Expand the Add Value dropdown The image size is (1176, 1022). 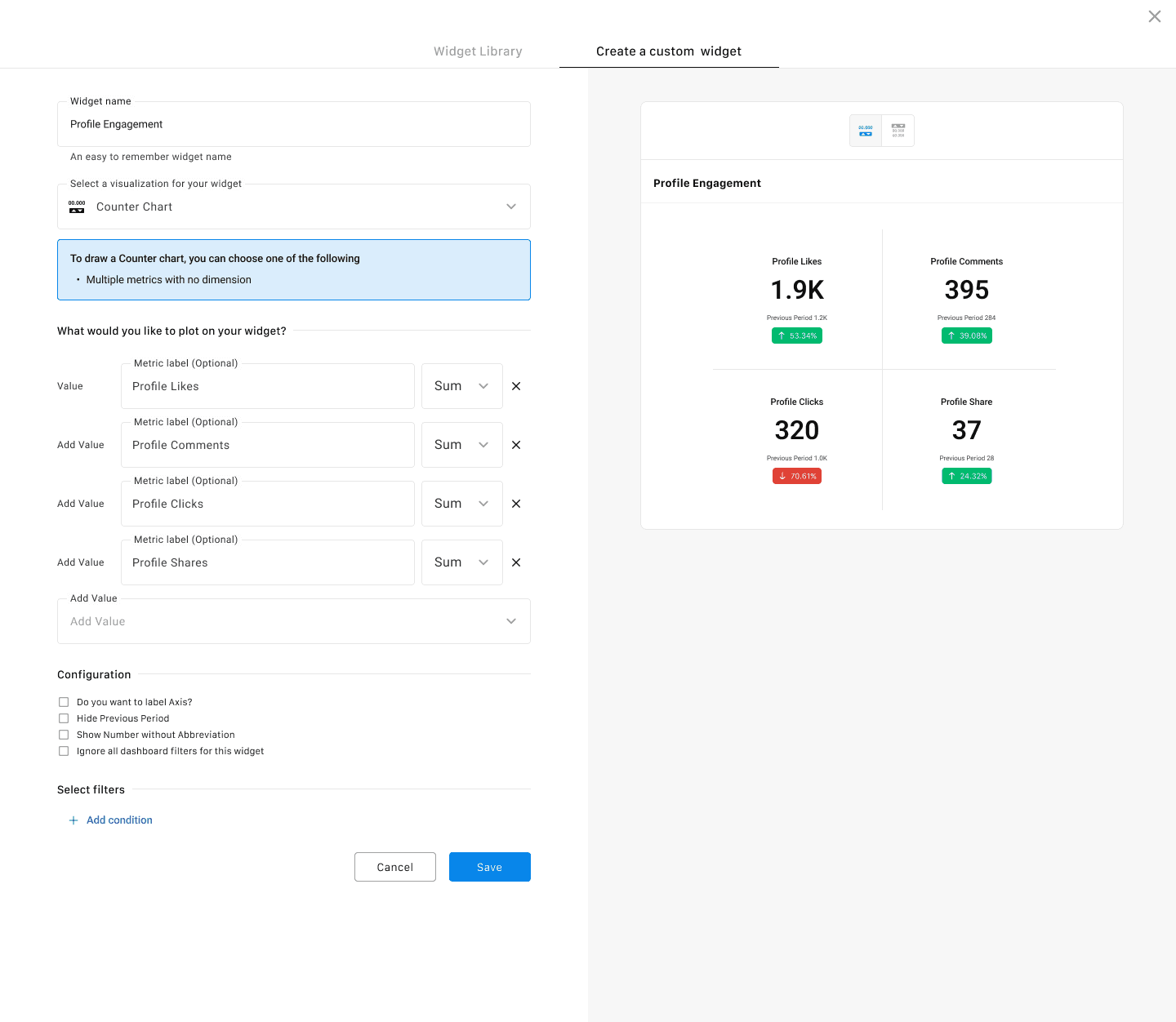point(294,621)
